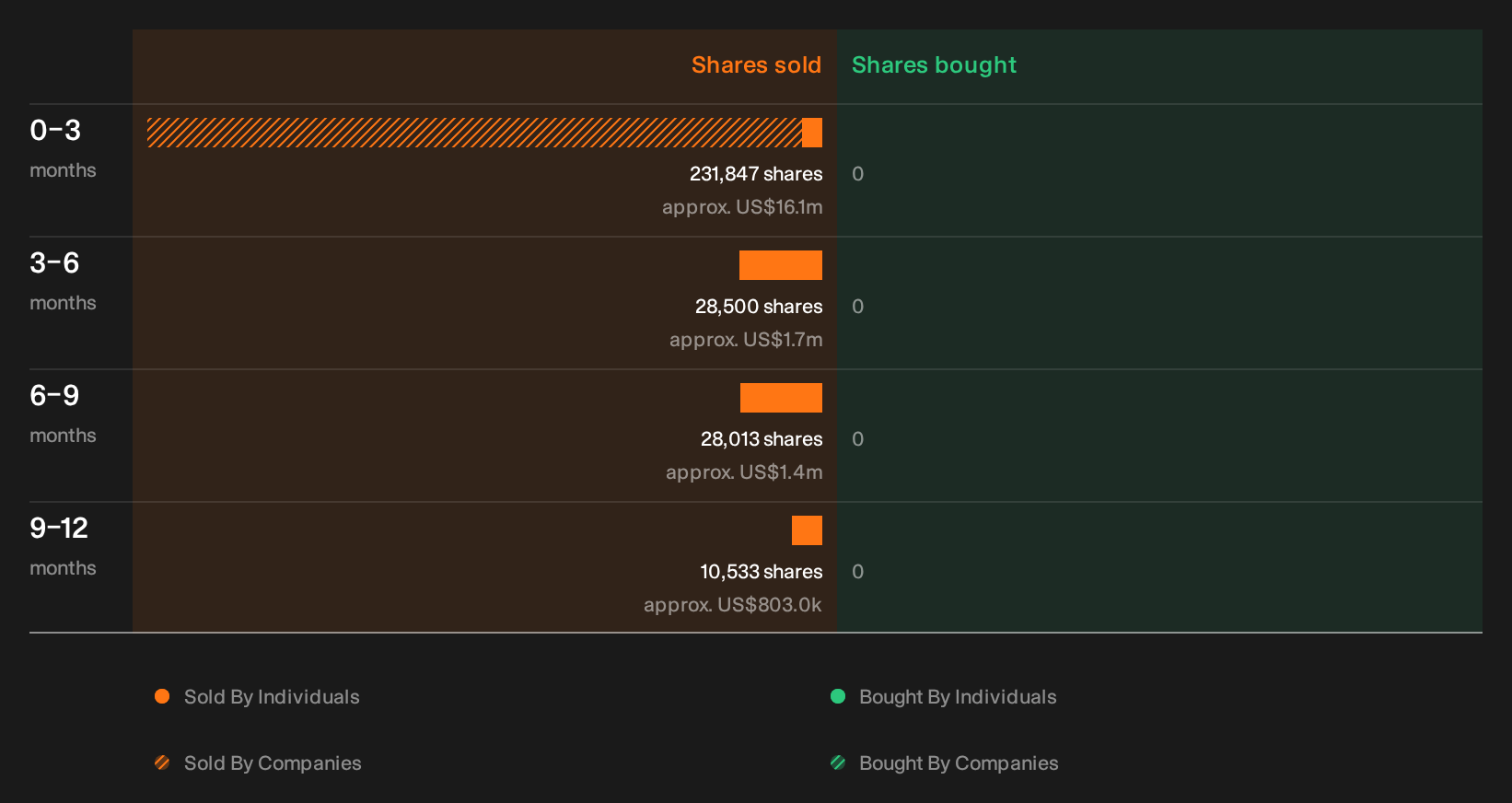Click the shares bought 0 in 3-6 months row
This screenshot has height=803, width=1512.
click(x=858, y=307)
